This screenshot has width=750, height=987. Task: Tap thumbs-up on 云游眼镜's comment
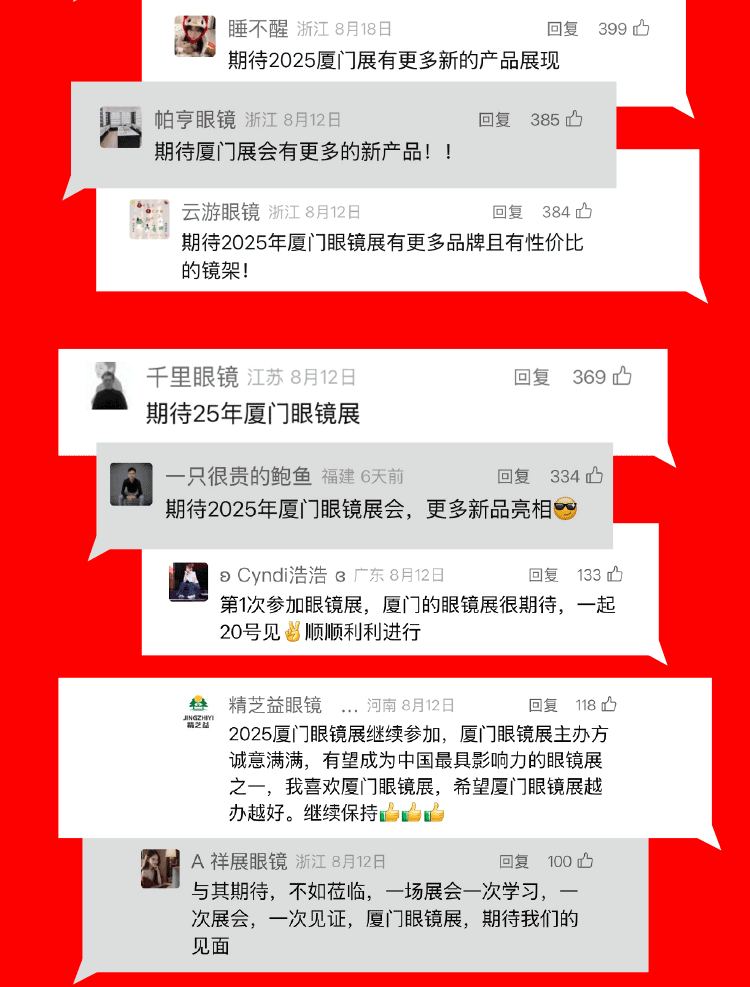tap(584, 212)
